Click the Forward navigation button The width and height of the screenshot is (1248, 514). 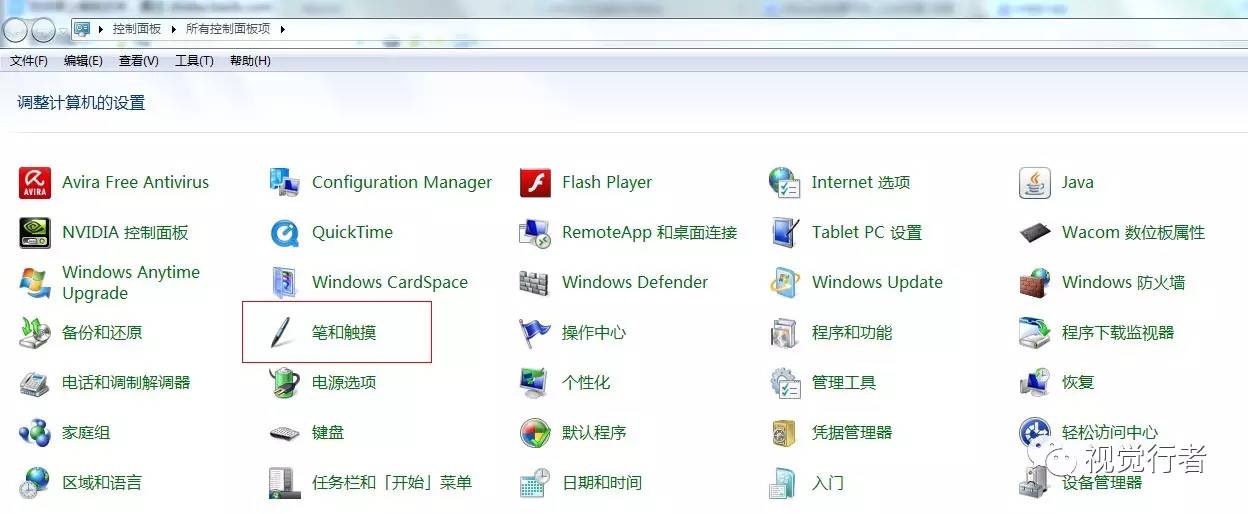pyautogui.click(x=43, y=30)
